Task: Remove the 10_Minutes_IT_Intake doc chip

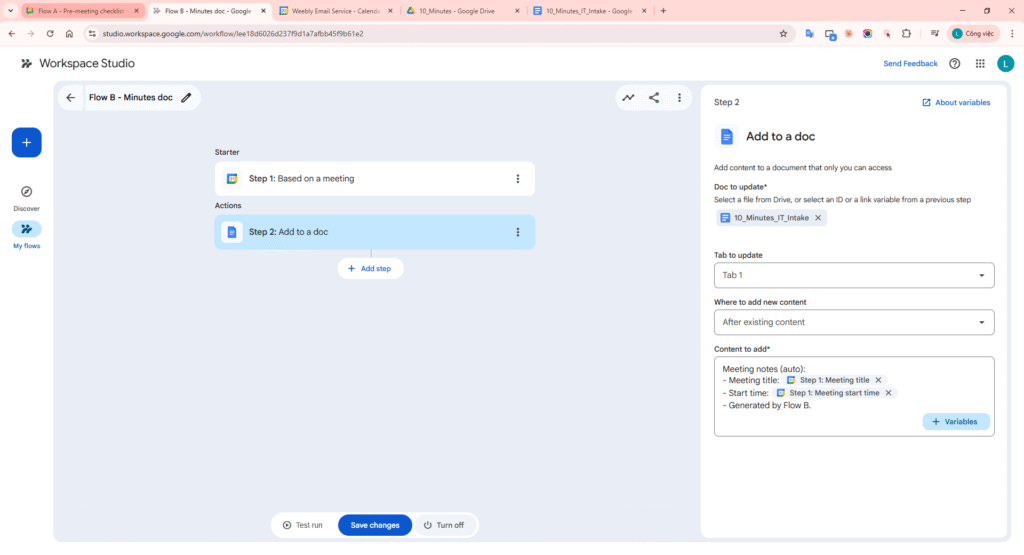Action: pyautogui.click(x=818, y=218)
